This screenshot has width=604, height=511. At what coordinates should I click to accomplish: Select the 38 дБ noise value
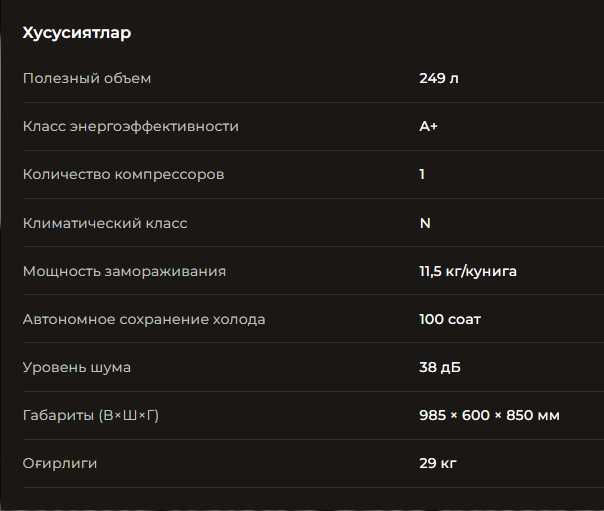[x=440, y=367]
